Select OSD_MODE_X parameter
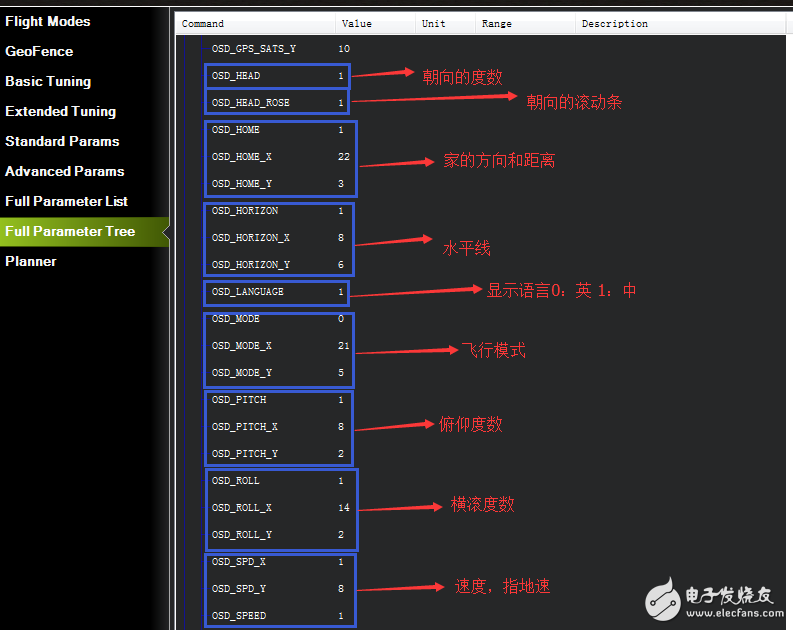 241,346
